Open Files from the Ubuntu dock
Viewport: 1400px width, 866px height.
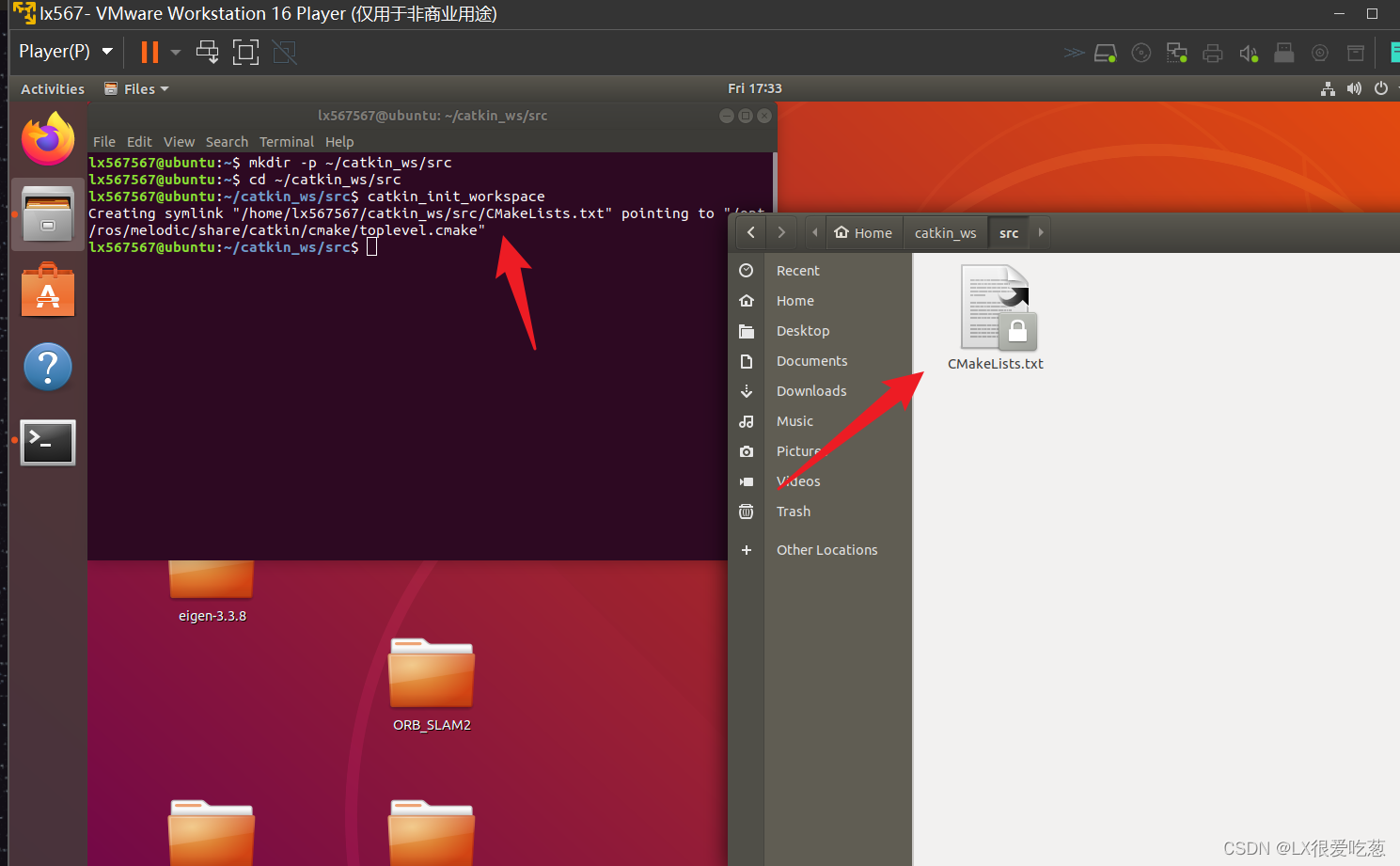(x=48, y=214)
